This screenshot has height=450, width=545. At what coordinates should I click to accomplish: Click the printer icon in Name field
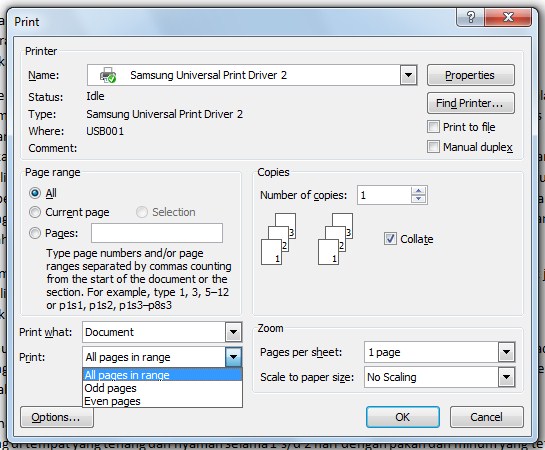coord(108,75)
